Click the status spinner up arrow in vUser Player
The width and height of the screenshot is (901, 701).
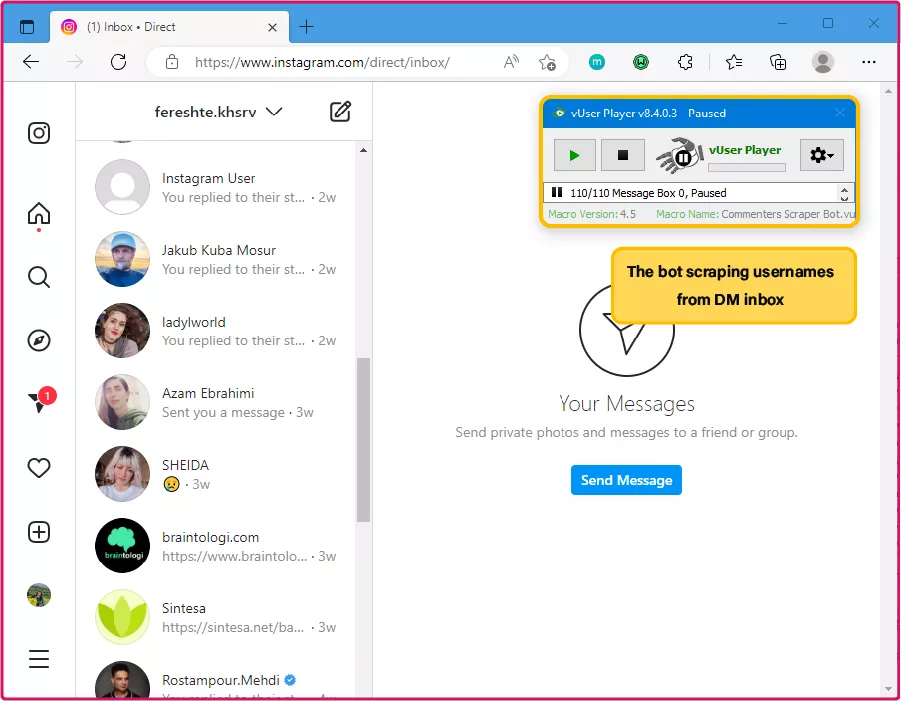tap(844, 189)
